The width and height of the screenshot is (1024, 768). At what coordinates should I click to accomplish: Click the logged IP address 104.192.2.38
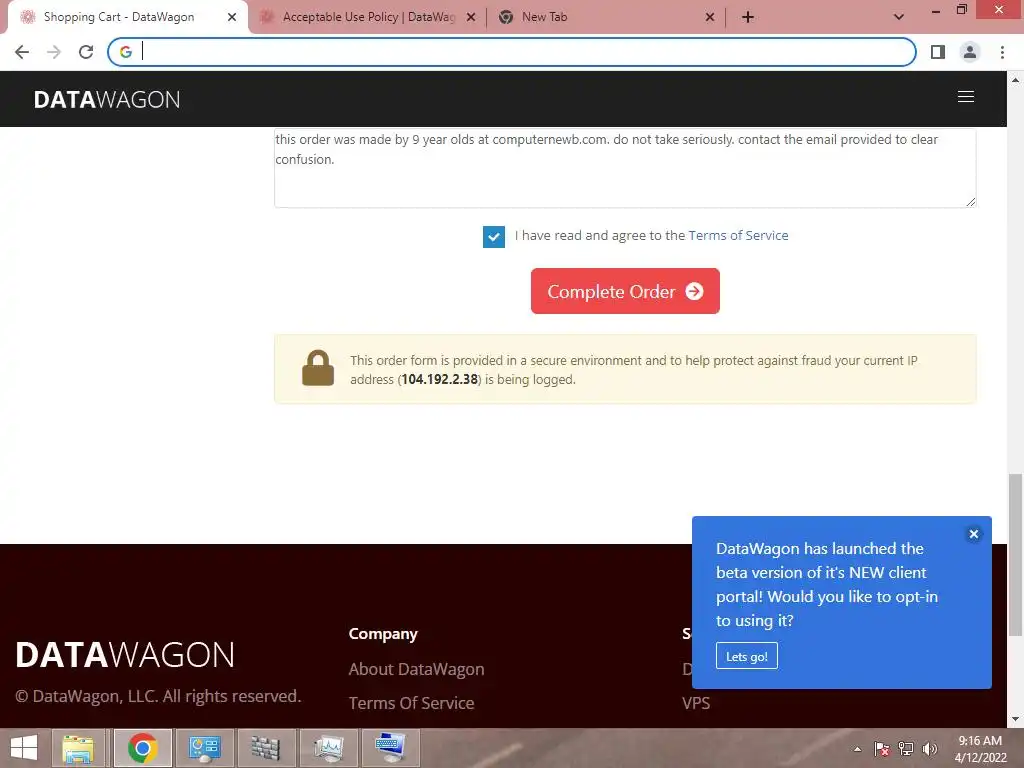[440, 379]
